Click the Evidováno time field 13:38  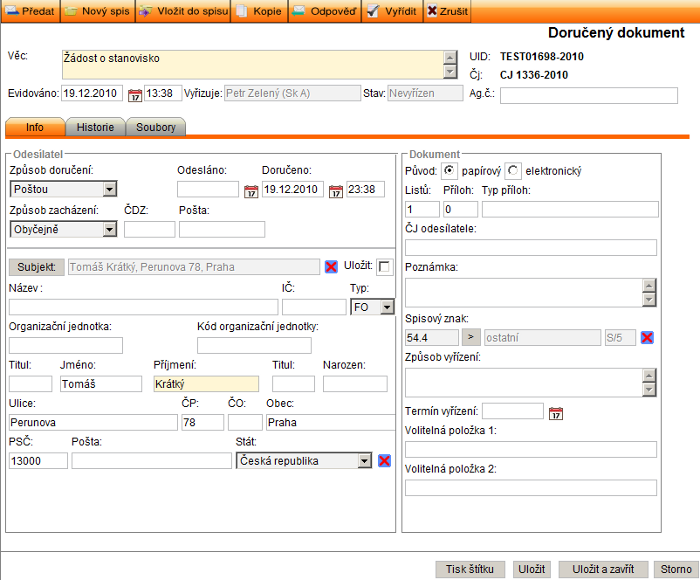[163, 93]
